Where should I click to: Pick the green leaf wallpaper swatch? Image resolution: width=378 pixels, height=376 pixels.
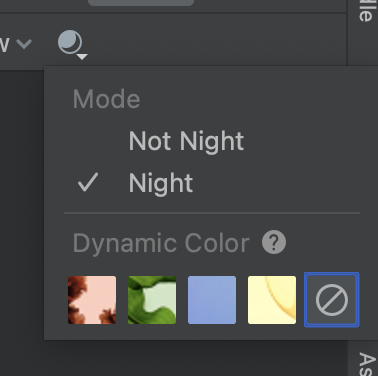click(152, 300)
